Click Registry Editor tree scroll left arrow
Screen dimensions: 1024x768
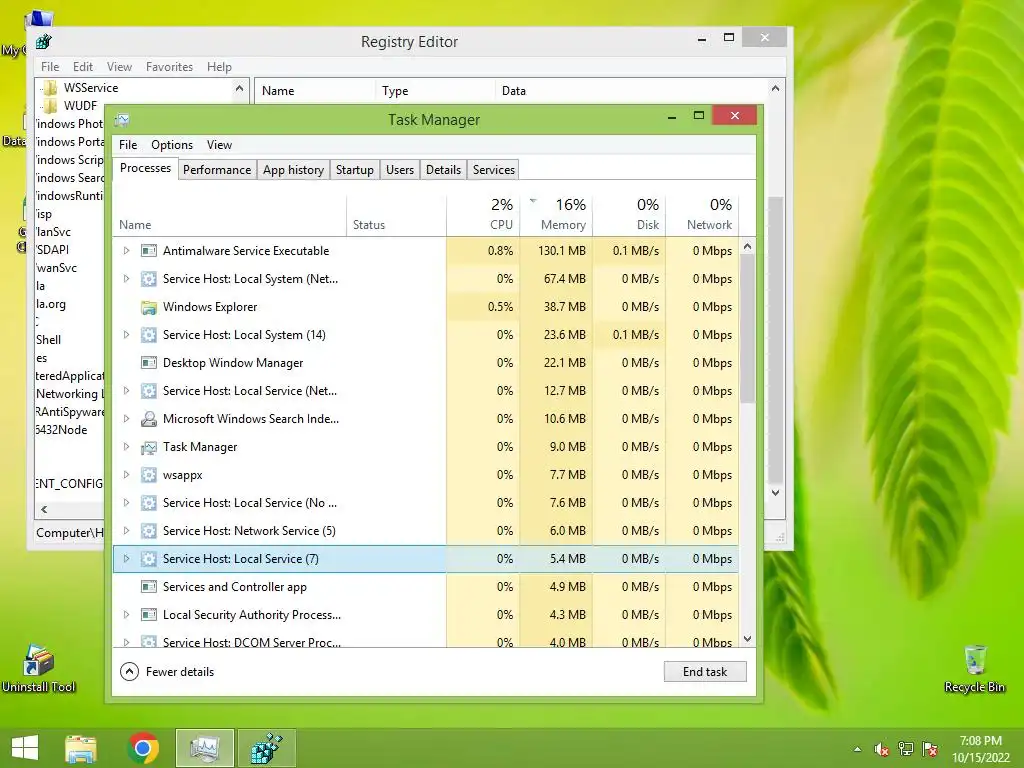44,509
